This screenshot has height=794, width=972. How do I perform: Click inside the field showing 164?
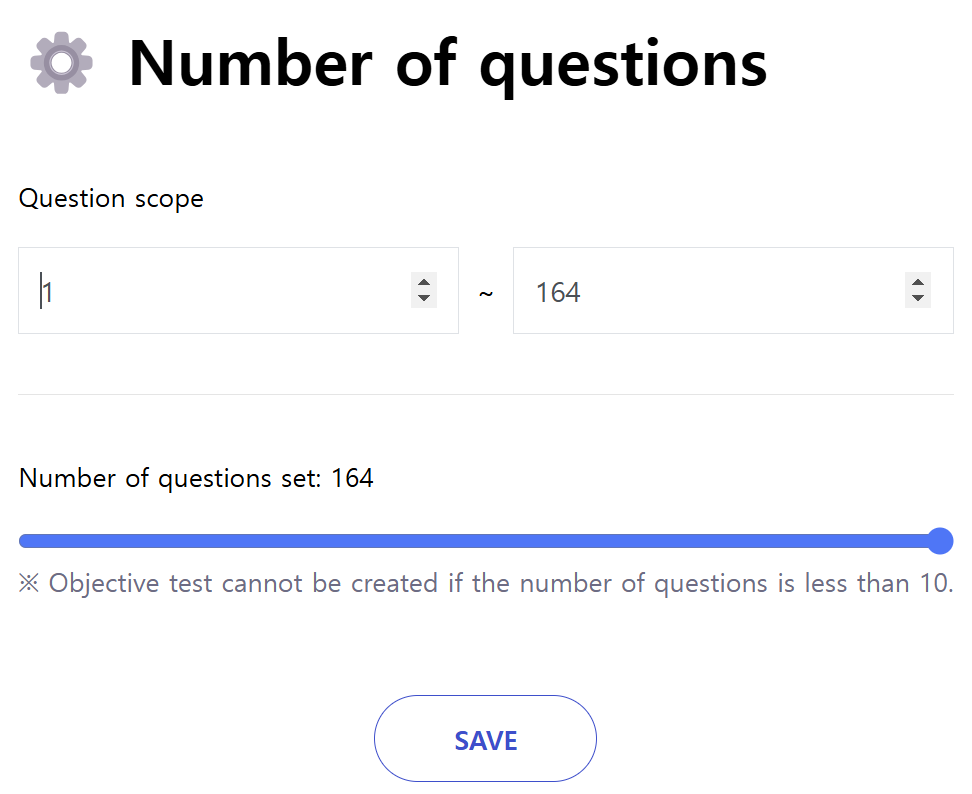point(700,290)
